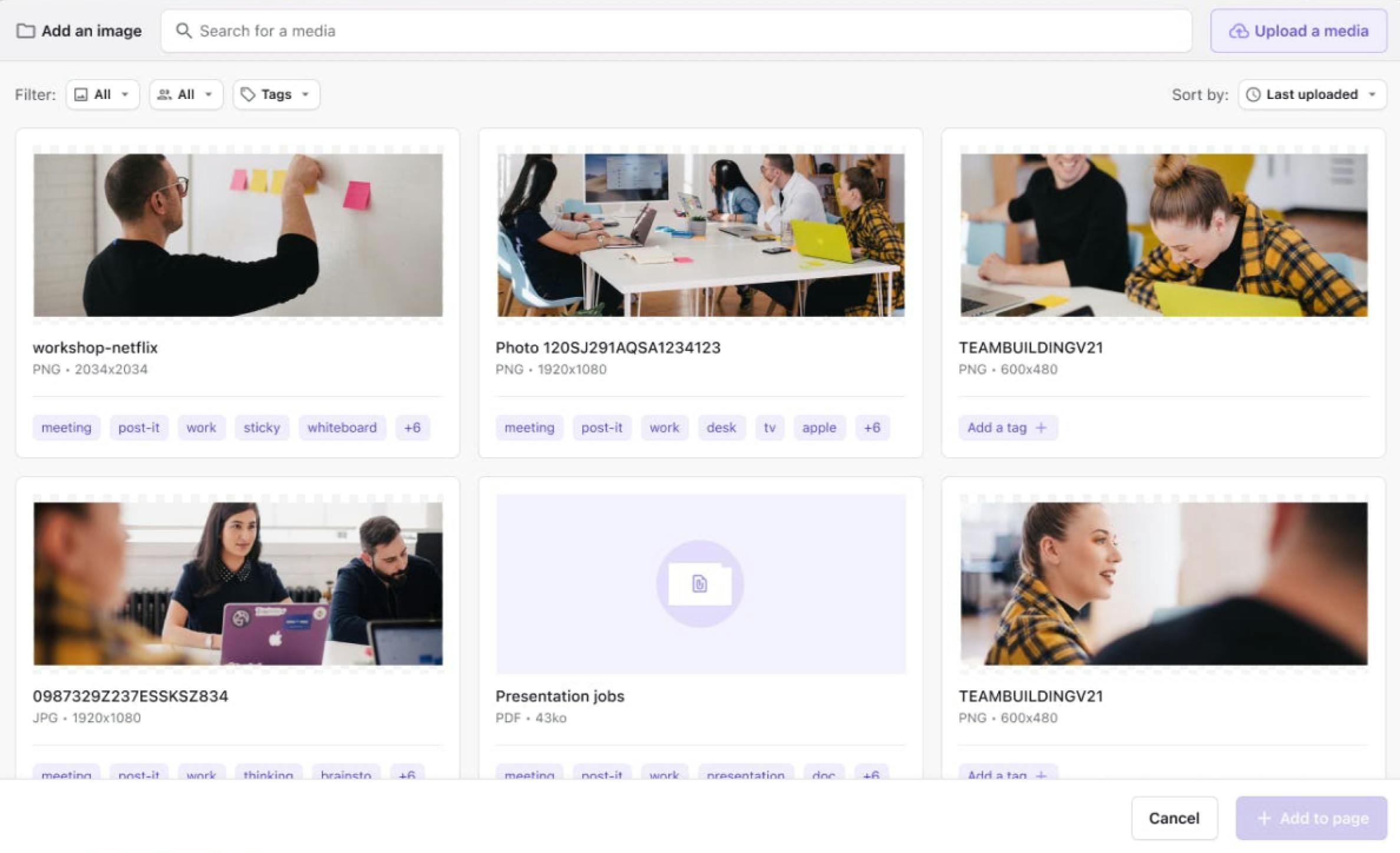The width and height of the screenshot is (1400, 853).
Task: Select the workshop-netflix thumbnail
Action: pyautogui.click(x=237, y=234)
